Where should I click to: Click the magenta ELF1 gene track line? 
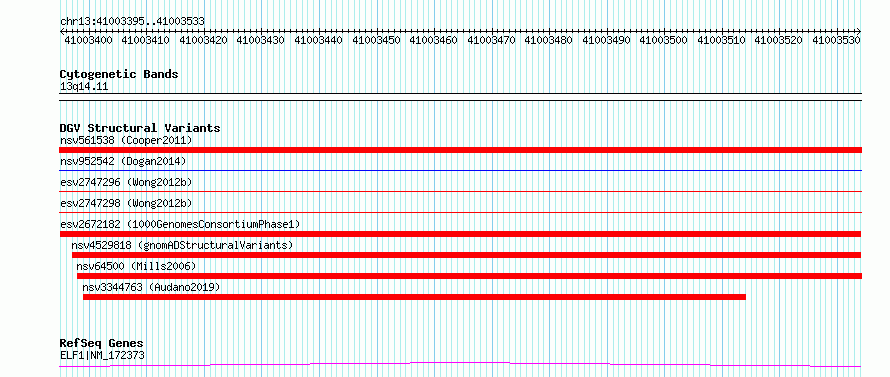tap(460, 364)
